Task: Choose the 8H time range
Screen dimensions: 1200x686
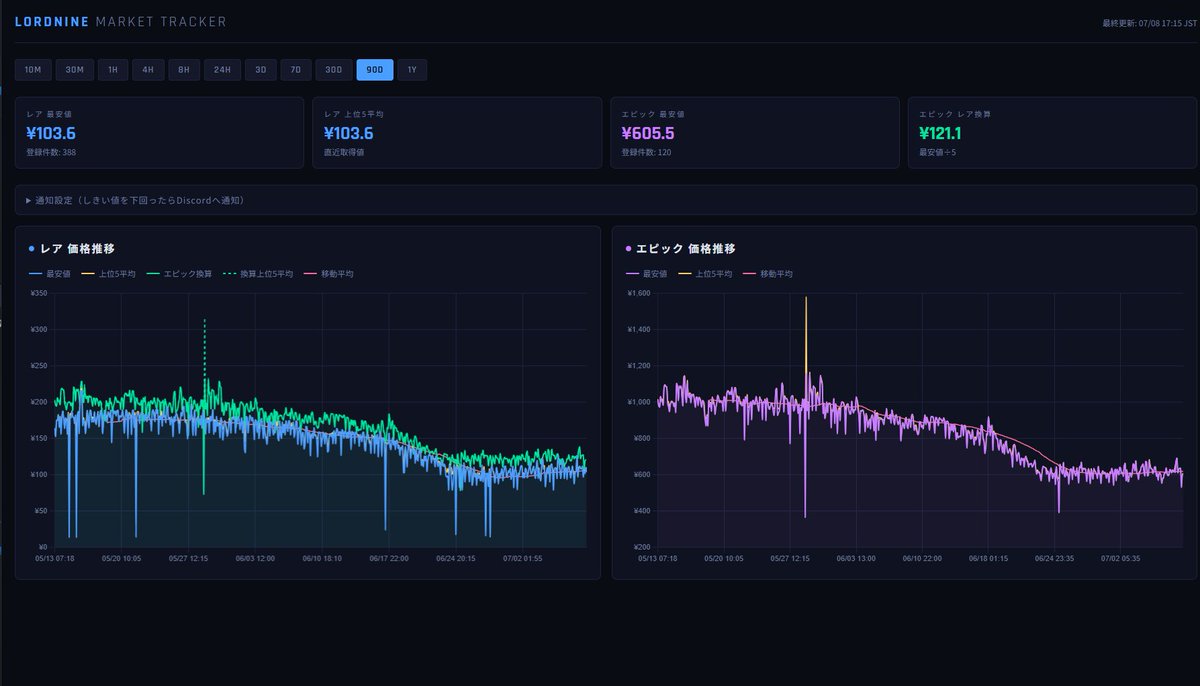Action: (x=184, y=70)
